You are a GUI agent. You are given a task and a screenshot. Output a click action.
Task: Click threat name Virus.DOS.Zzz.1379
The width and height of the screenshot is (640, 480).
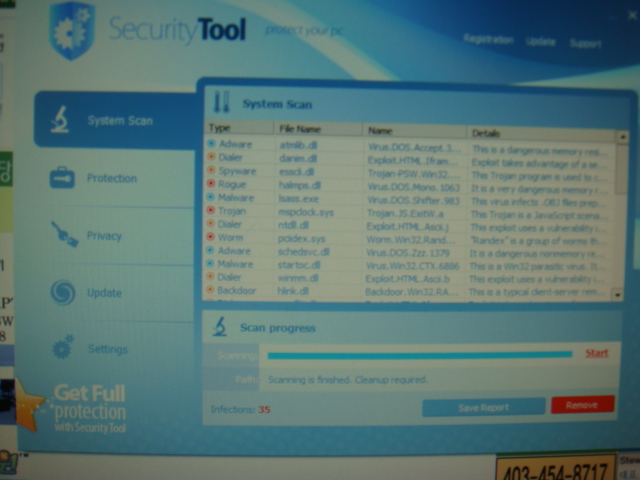pyautogui.click(x=408, y=253)
